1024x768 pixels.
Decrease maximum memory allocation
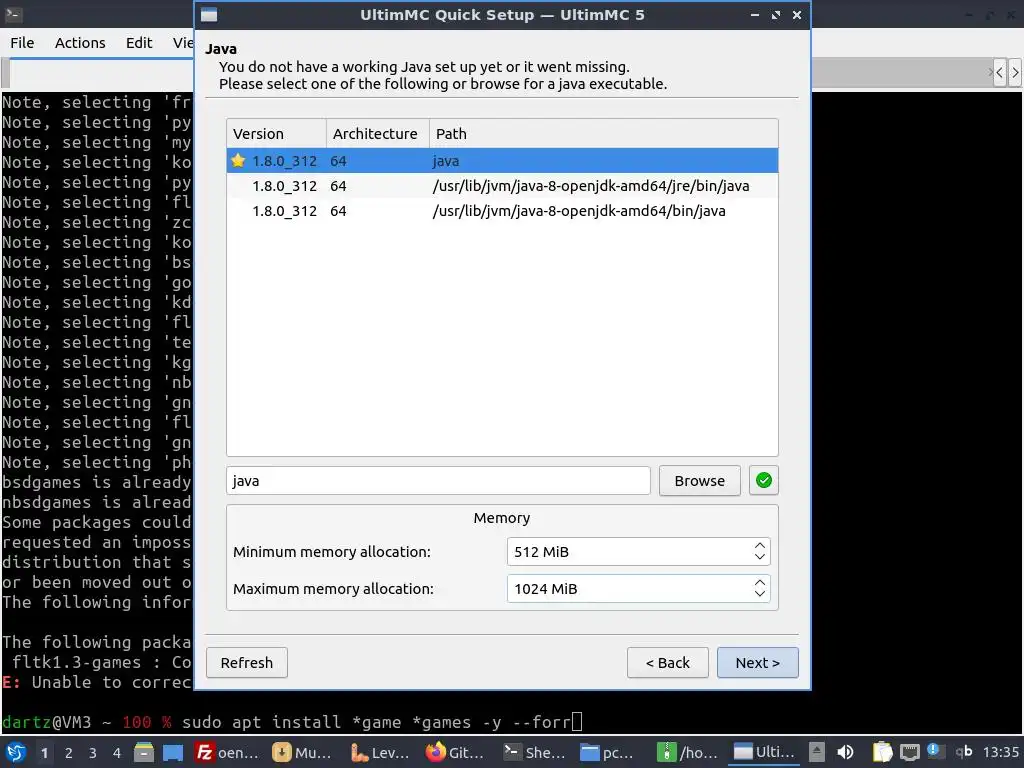click(760, 594)
